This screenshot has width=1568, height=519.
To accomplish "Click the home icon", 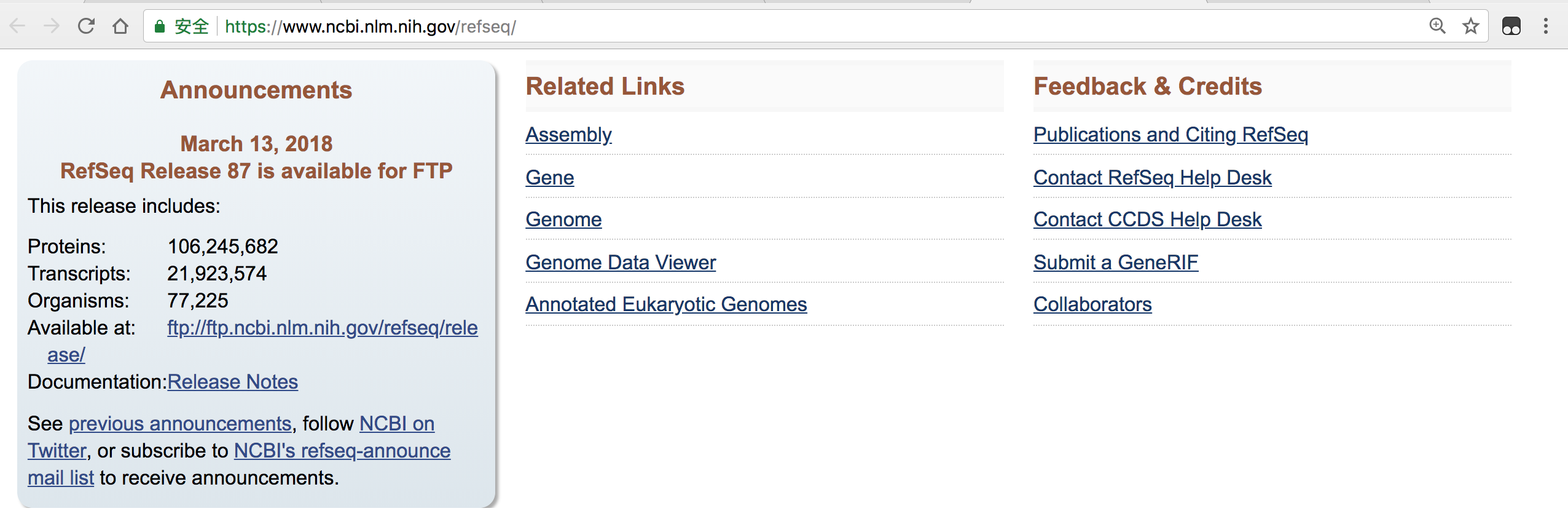I will click(x=122, y=26).
